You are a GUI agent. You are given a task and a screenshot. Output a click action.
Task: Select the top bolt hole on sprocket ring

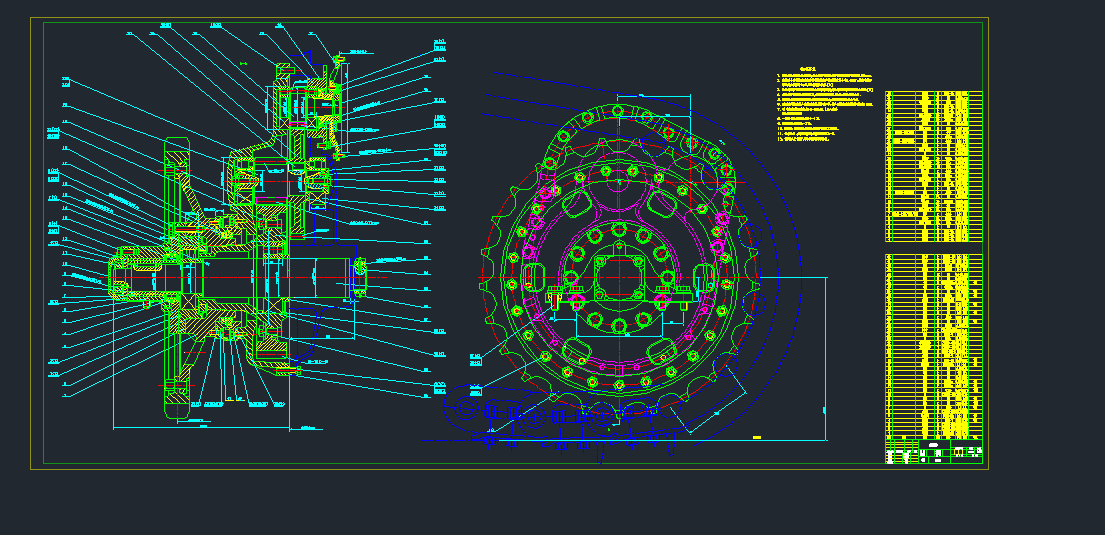click(619, 110)
